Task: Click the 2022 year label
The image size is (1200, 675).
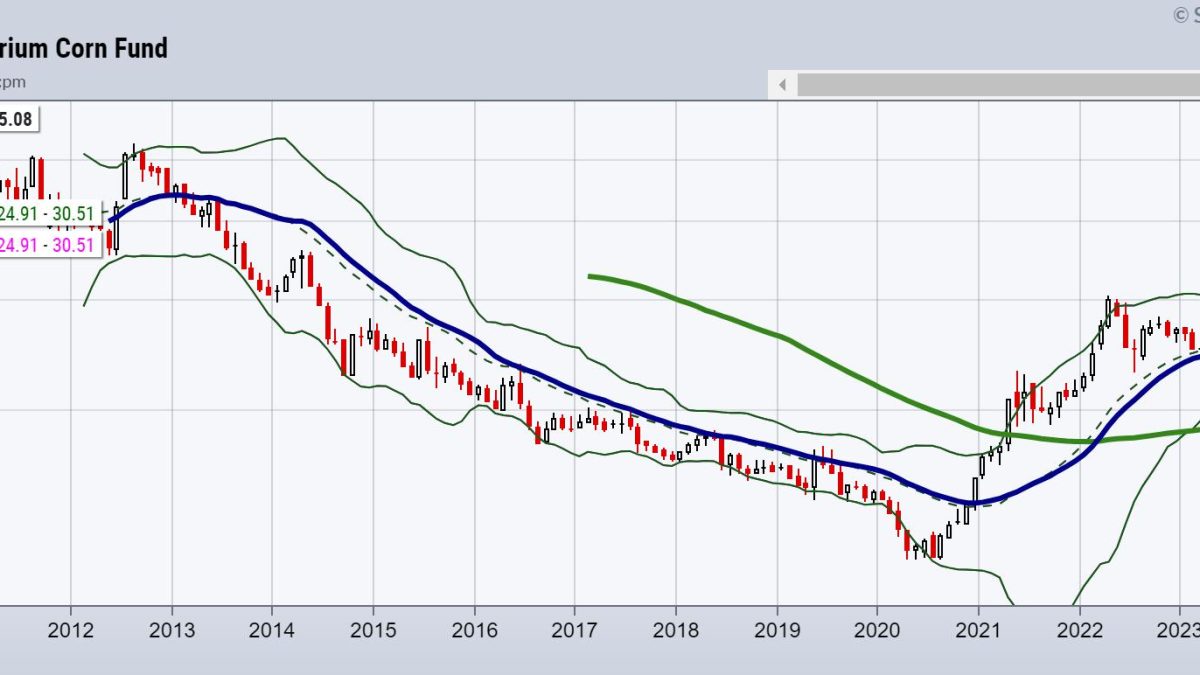Action: coord(1078,630)
